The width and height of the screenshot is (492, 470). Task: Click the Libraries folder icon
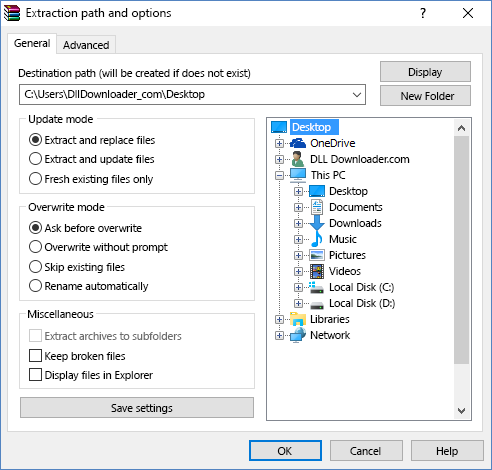[x=298, y=319]
